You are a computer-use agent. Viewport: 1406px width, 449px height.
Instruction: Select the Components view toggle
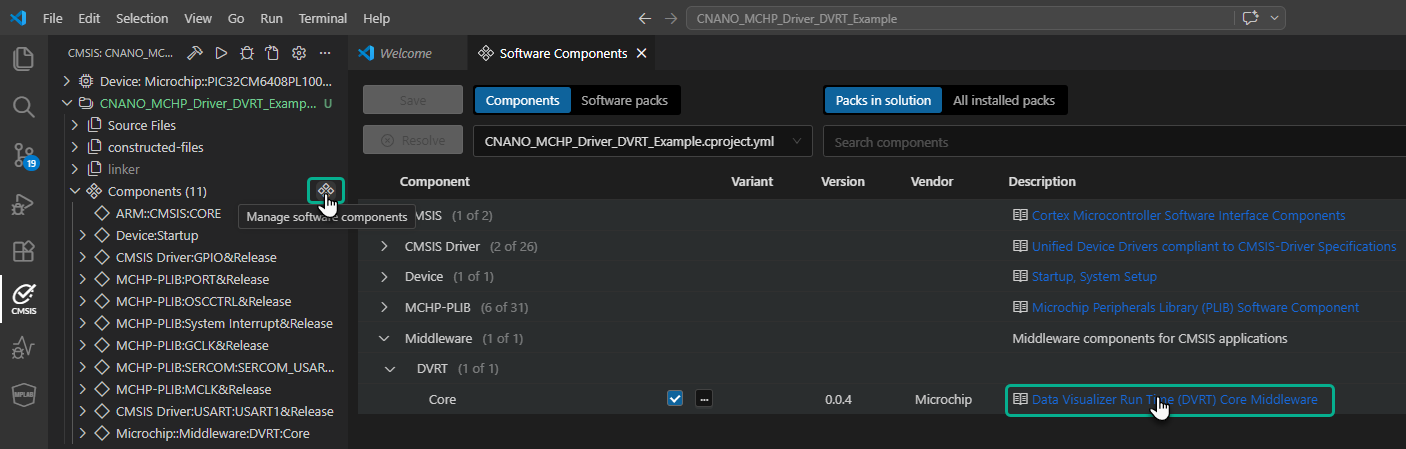pyautogui.click(x=522, y=100)
